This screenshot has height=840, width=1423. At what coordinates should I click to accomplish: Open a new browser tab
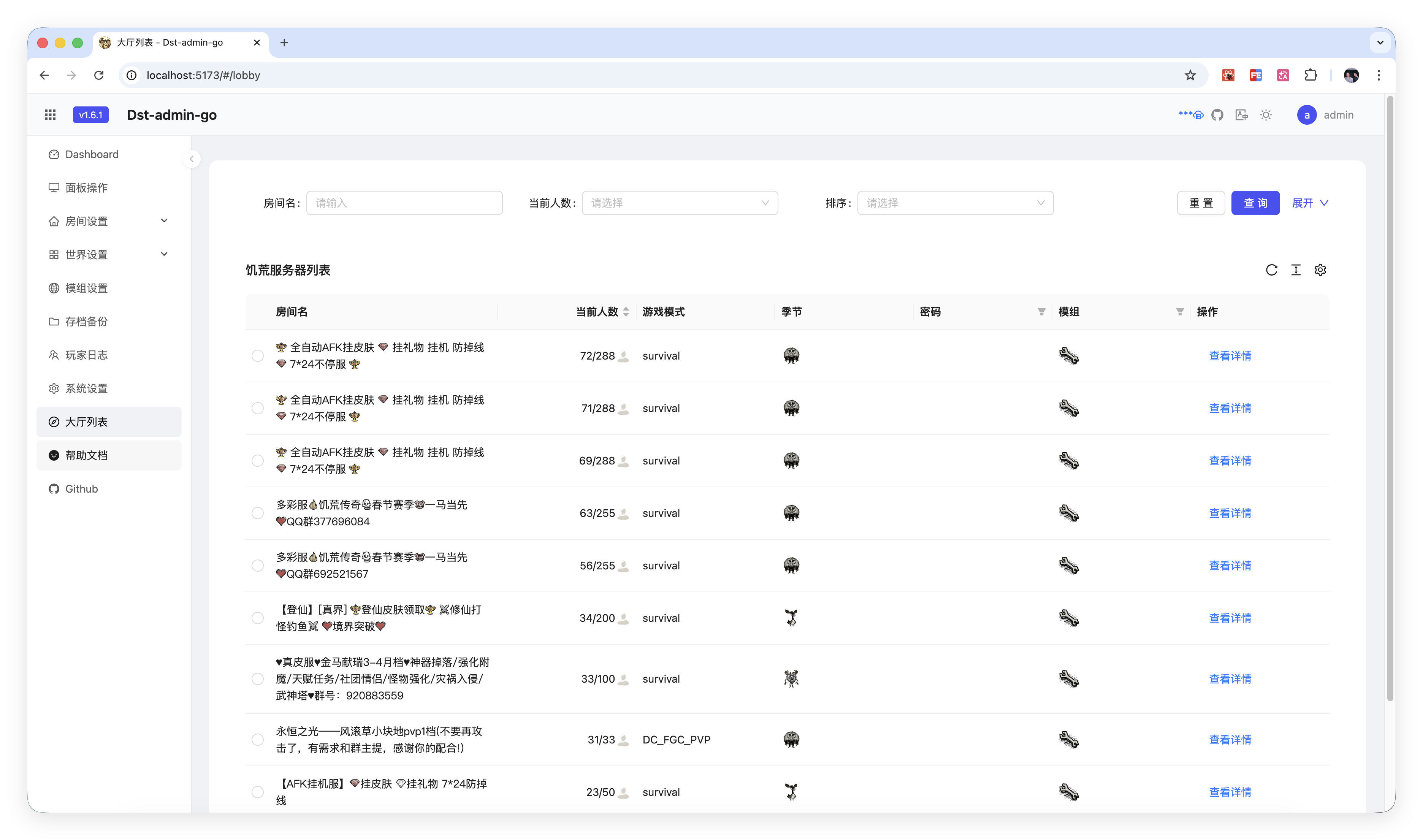(284, 43)
